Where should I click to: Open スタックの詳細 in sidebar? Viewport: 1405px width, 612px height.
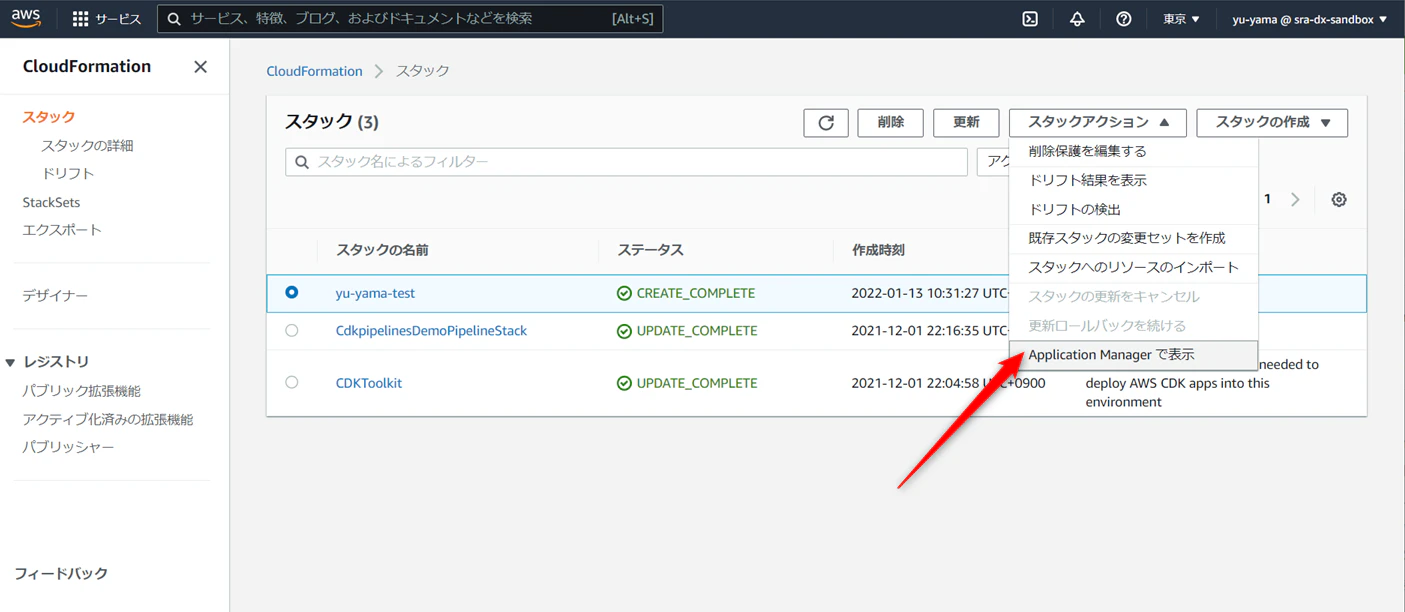[x=87, y=145]
